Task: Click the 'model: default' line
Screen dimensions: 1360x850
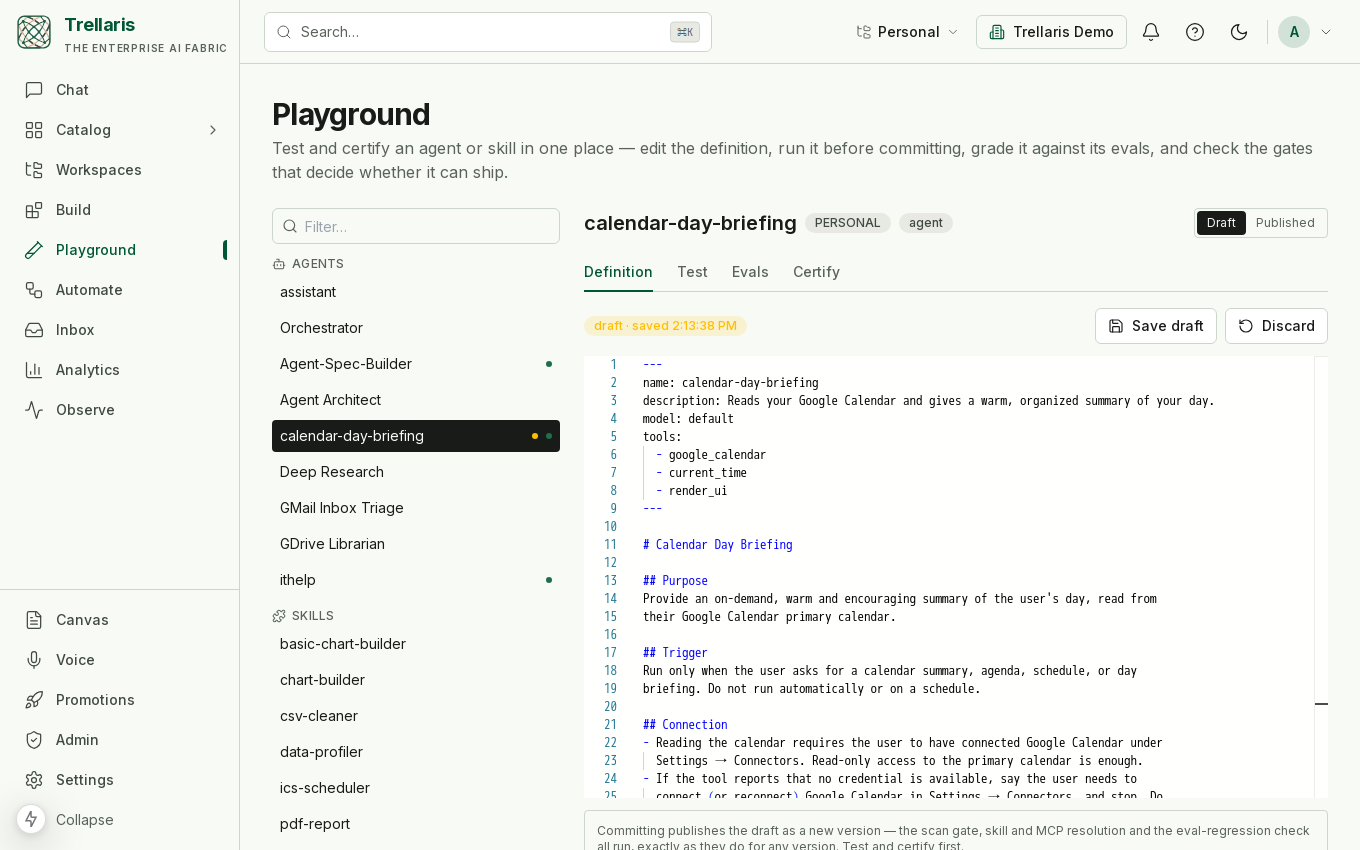Action: click(688, 419)
